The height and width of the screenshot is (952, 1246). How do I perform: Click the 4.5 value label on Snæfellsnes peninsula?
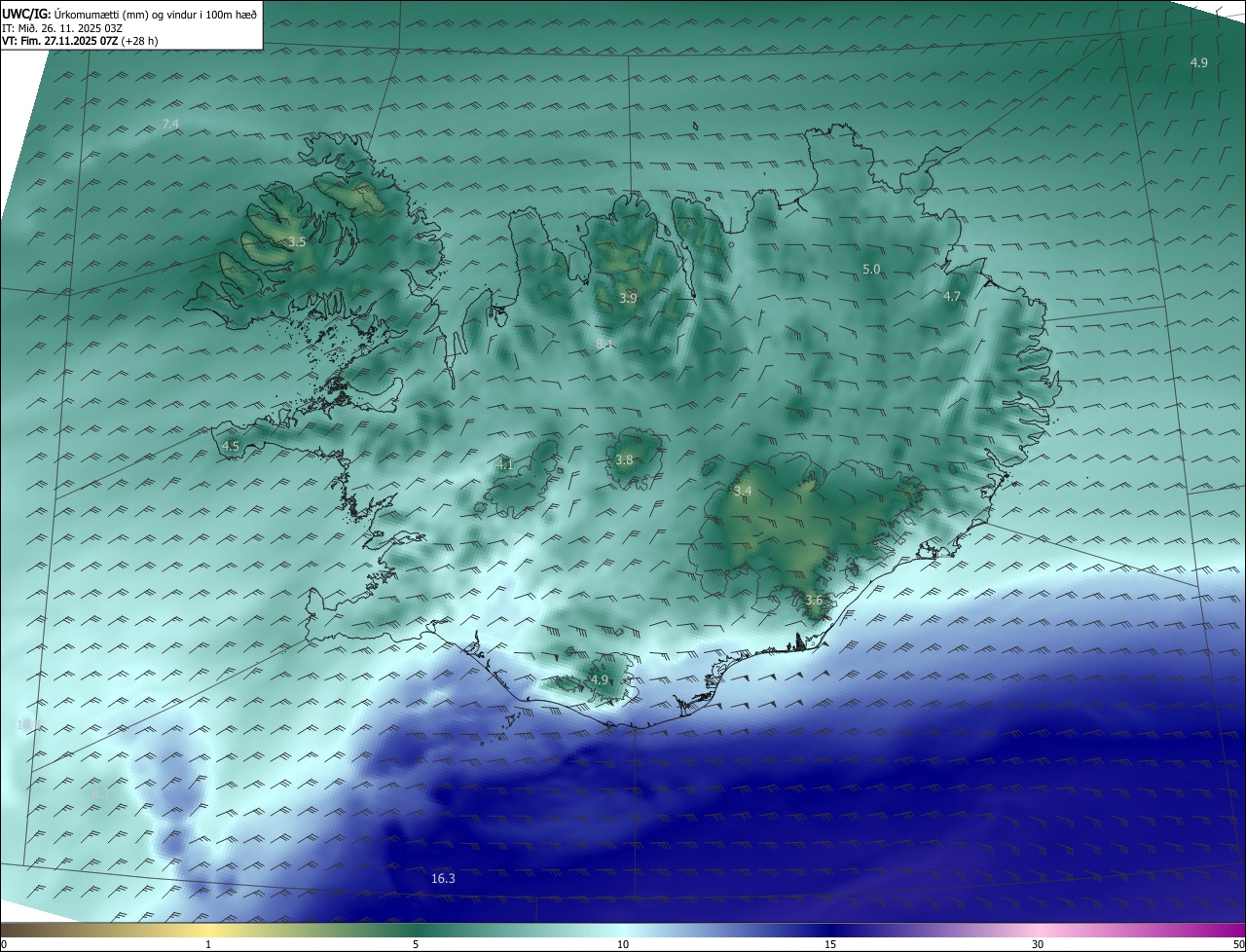tap(231, 446)
